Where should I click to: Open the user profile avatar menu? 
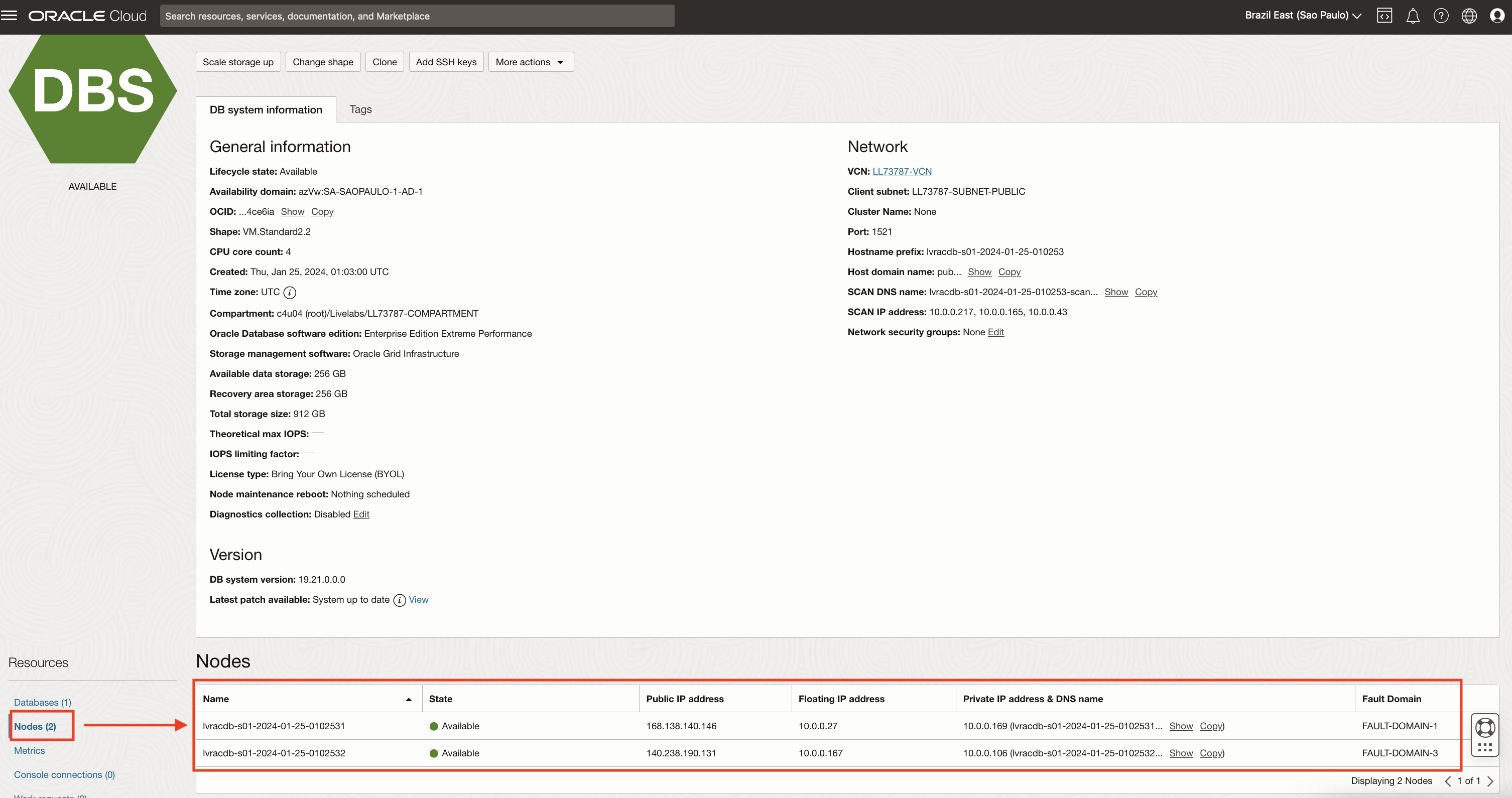pos(1497,16)
